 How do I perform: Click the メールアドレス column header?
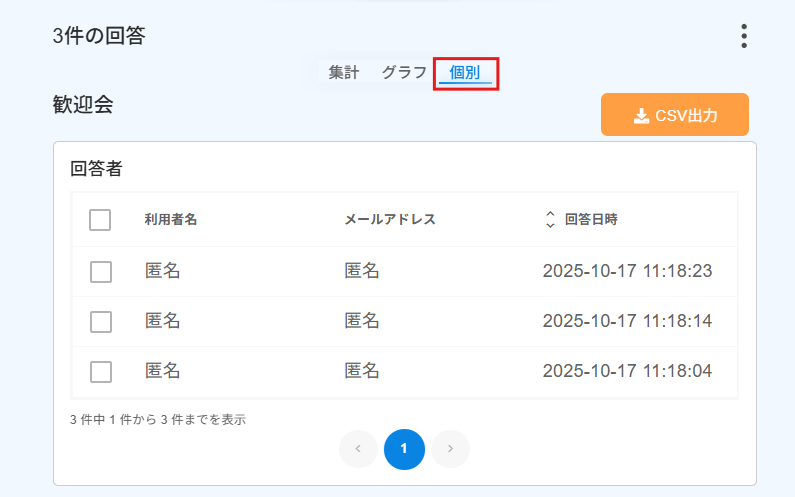[390, 220]
